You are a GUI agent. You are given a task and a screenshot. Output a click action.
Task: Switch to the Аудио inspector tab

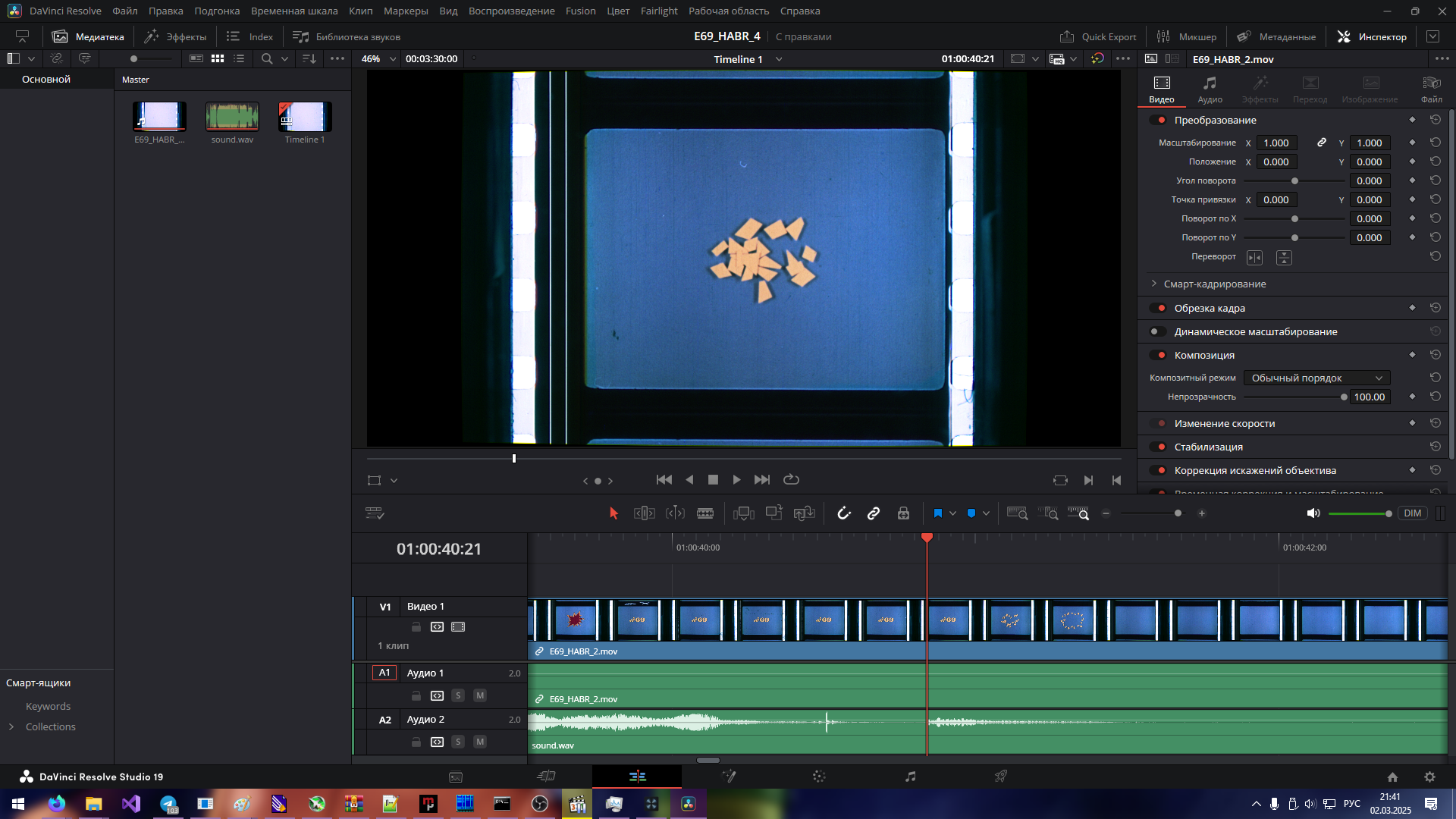click(1210, 89)
